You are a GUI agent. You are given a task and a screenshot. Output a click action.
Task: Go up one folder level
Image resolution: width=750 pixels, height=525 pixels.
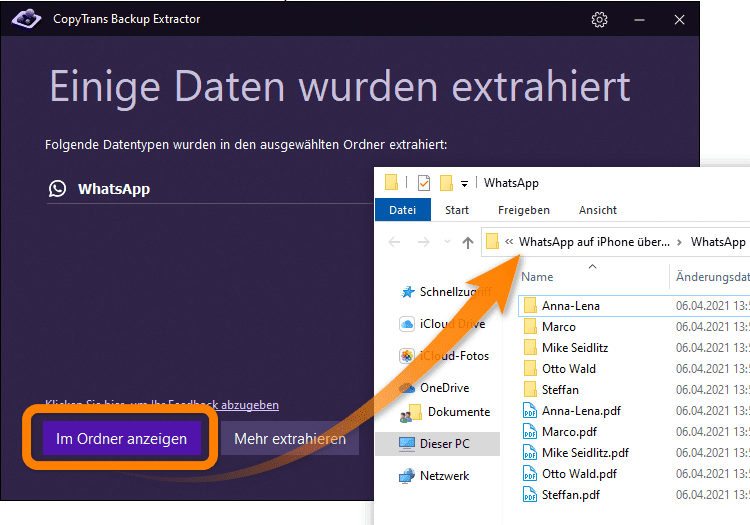(x=468, y=242)
